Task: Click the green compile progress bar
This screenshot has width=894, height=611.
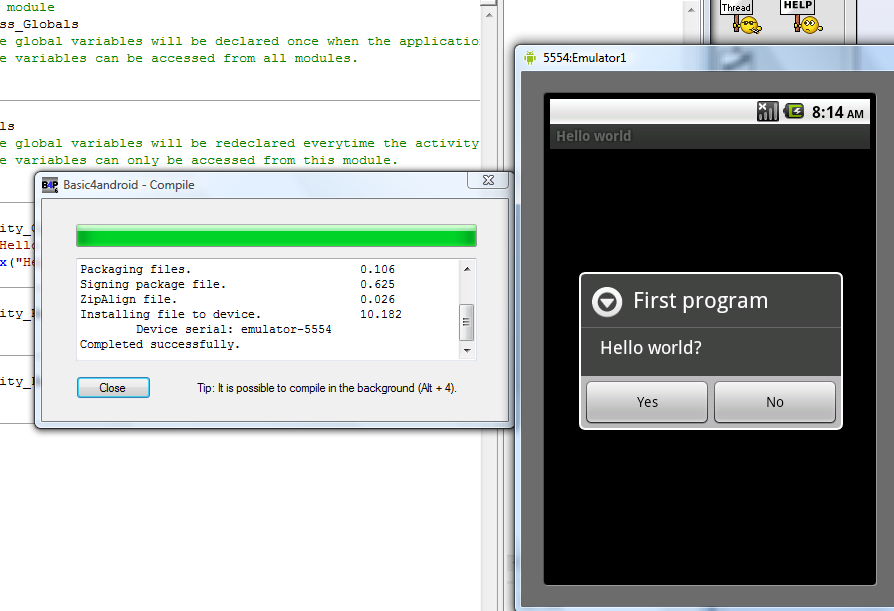Action: (277, 235)
